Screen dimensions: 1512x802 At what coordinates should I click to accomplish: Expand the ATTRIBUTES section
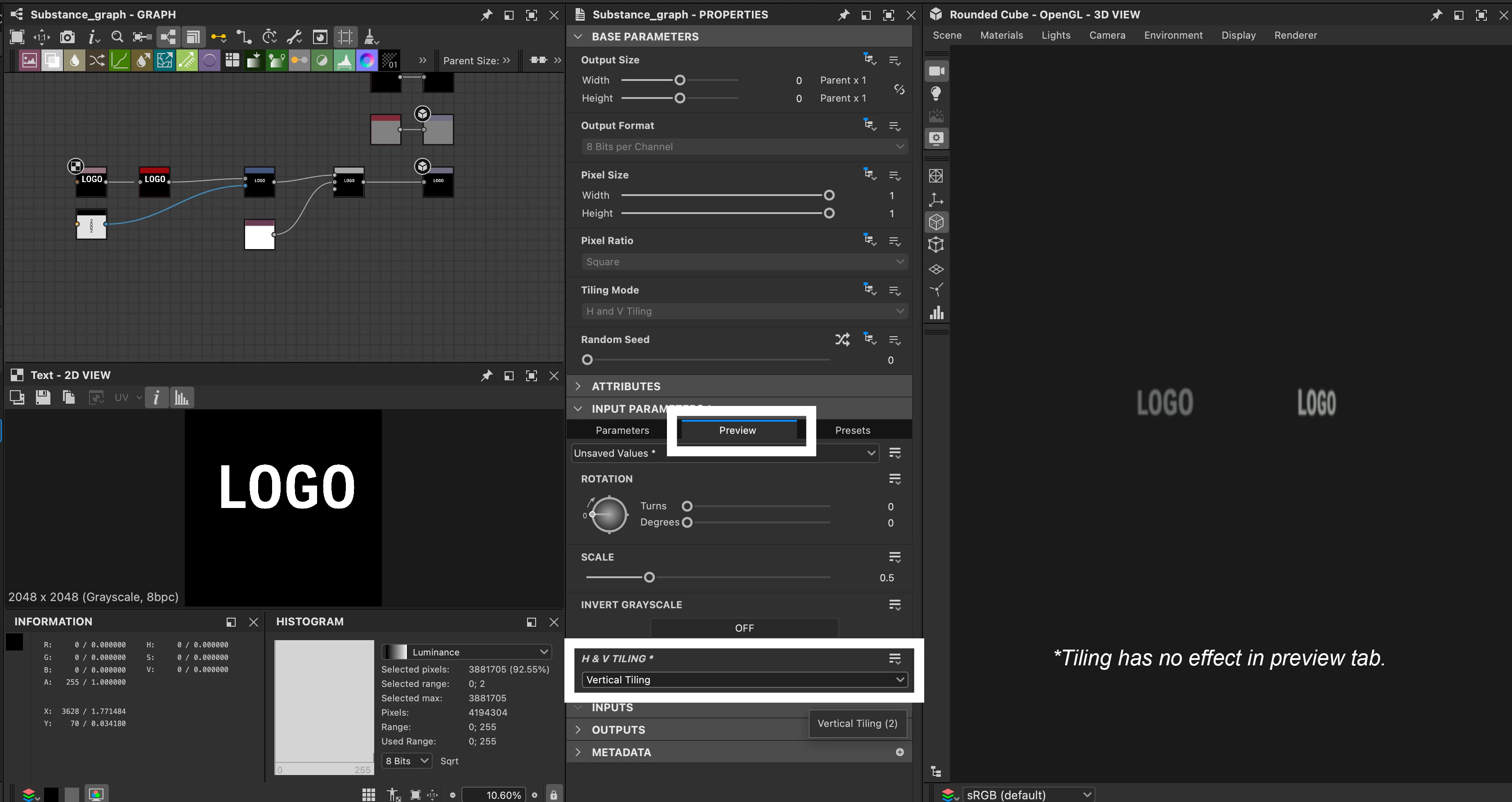point(626,386)
